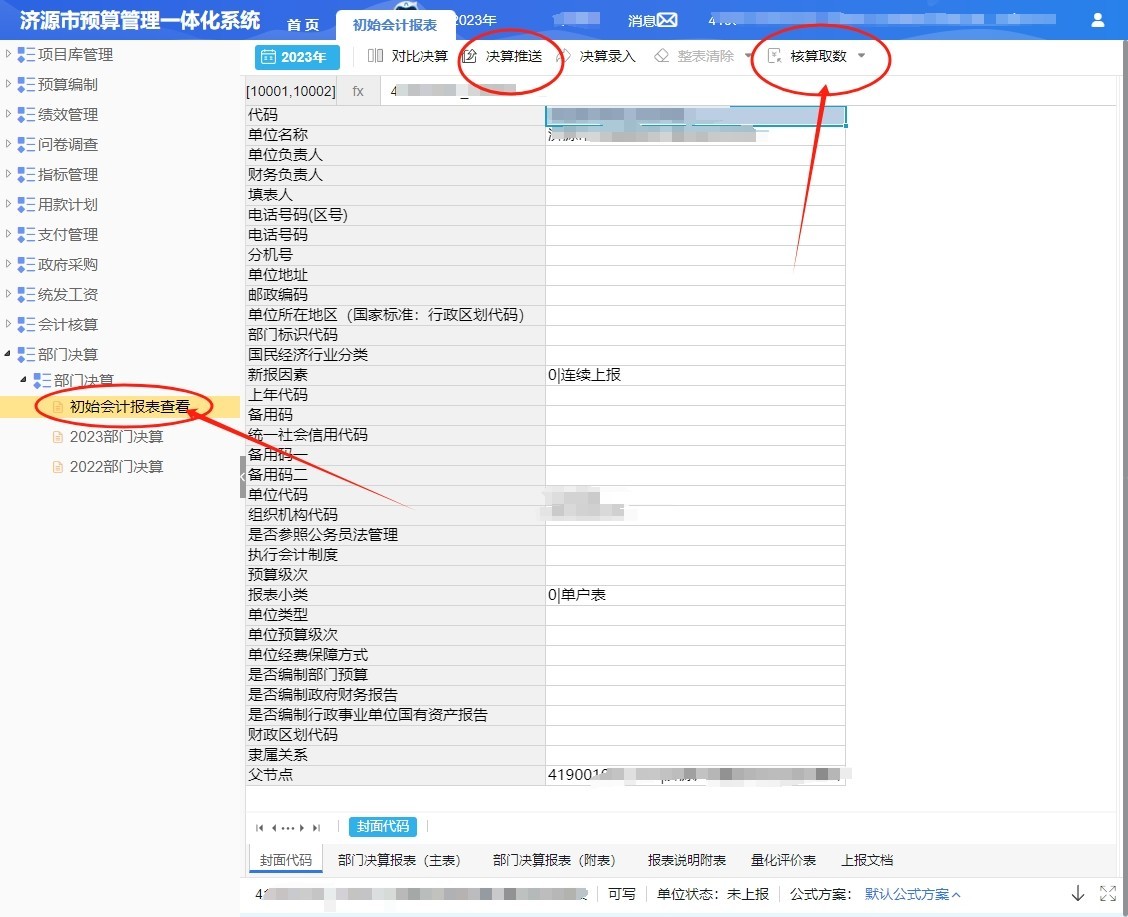Screen dimensions: 1128x917
Task: Open the user profile icon
Action: click(1097, 20)
